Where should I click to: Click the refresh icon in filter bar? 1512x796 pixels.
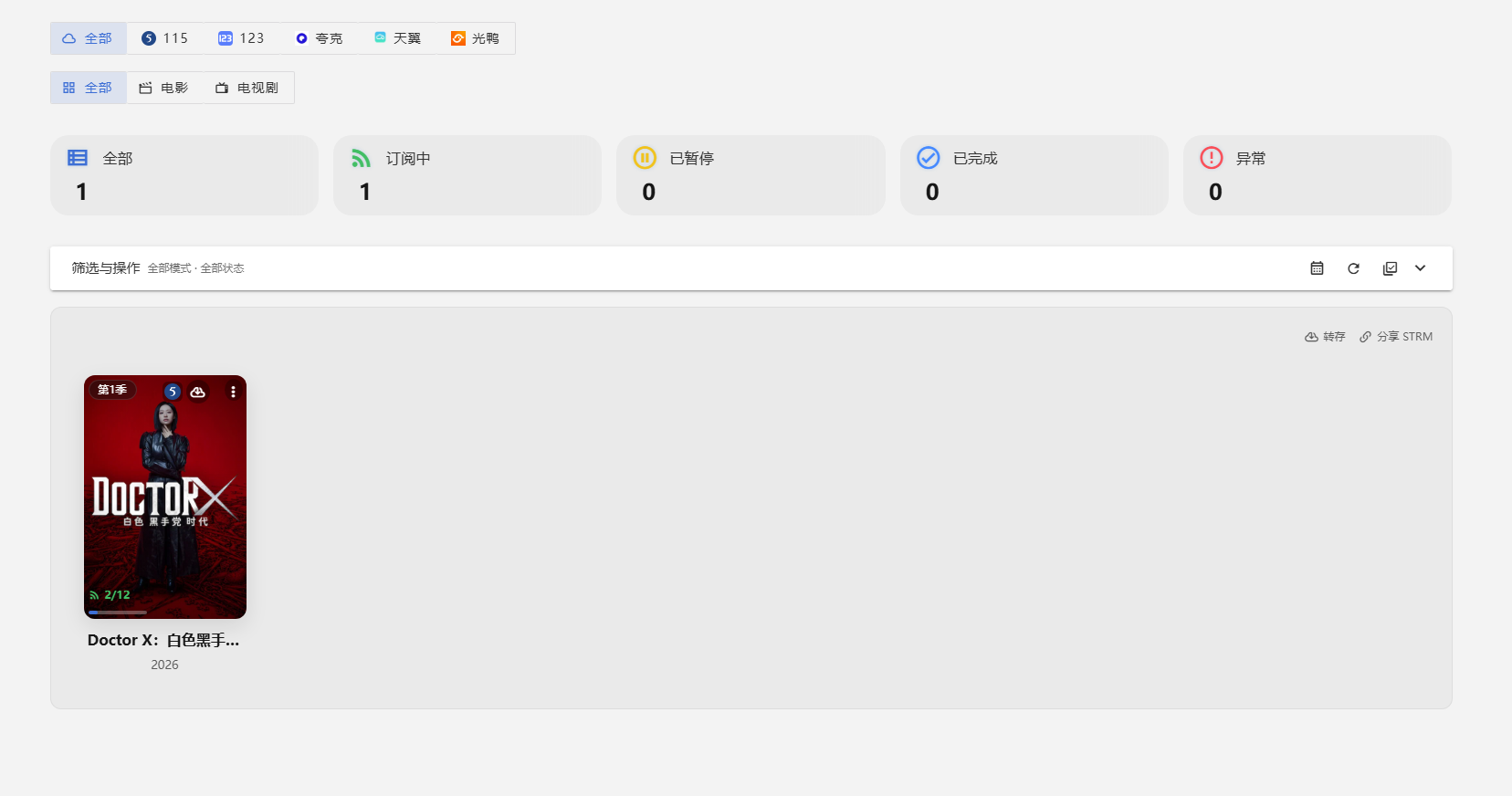click(1353, 268)
